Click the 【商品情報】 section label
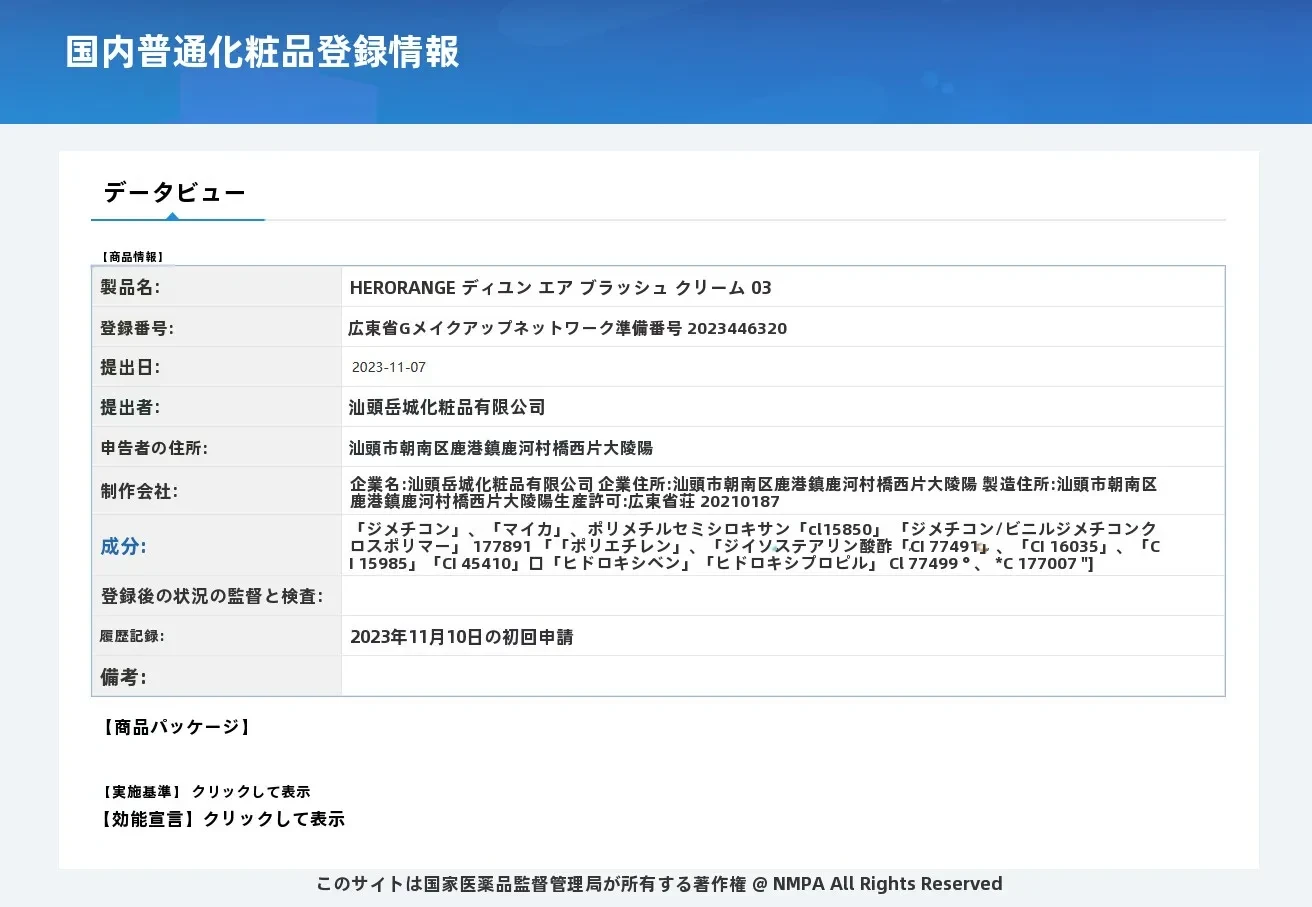This screenshot has width=1312, height=907. tap(132, 257)
